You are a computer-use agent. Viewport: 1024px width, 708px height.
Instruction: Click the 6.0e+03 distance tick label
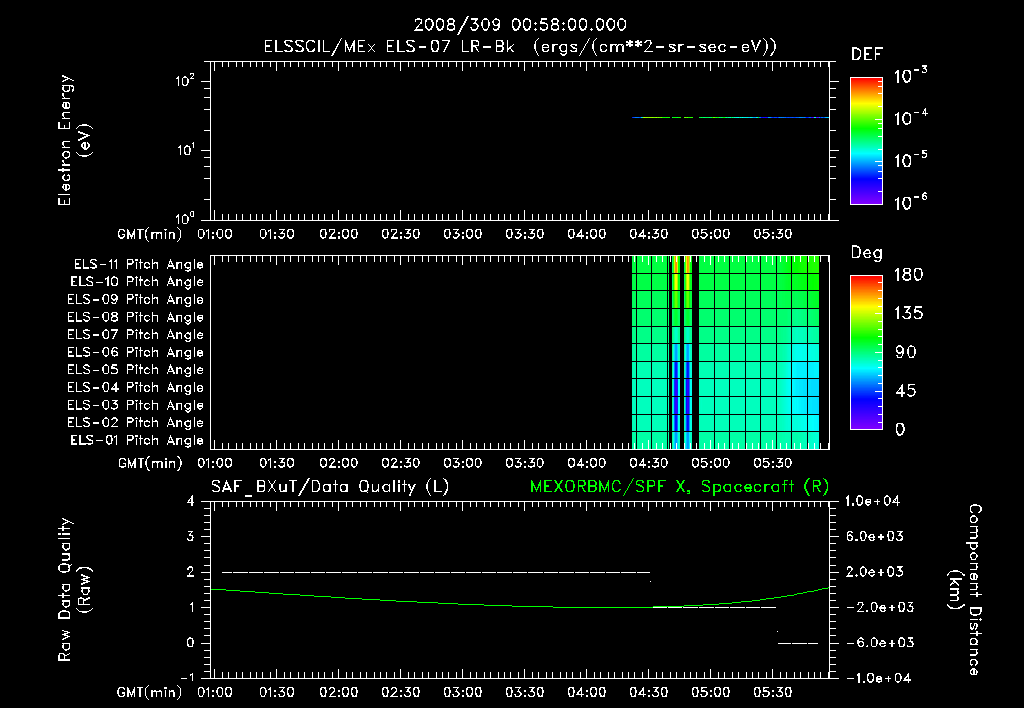[x=874, y=536]
